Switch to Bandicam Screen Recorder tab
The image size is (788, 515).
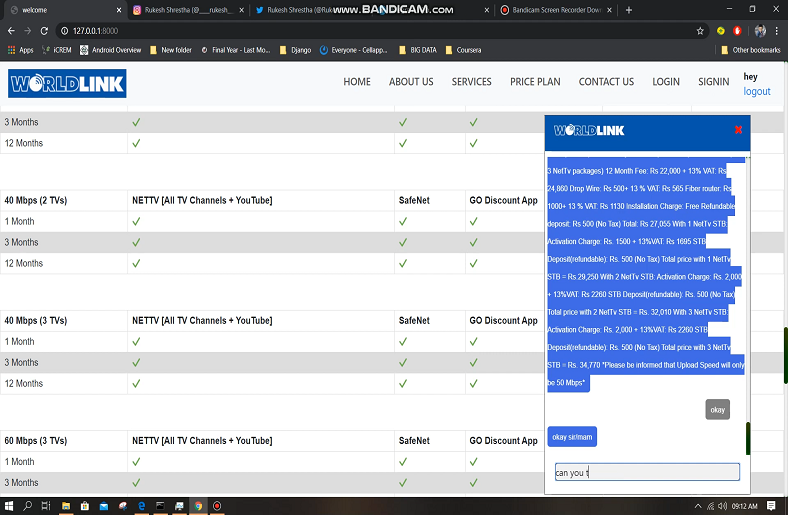click(556, 10)
